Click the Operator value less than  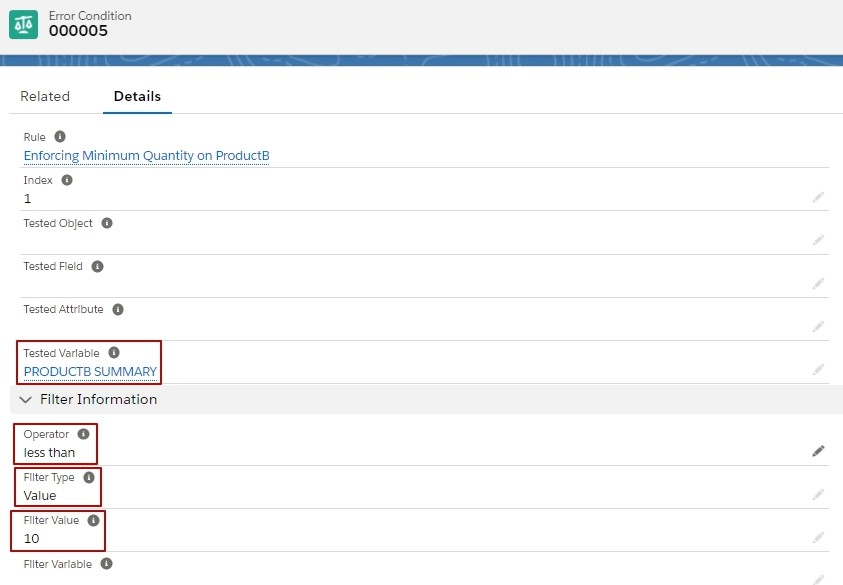coord(49,453)
